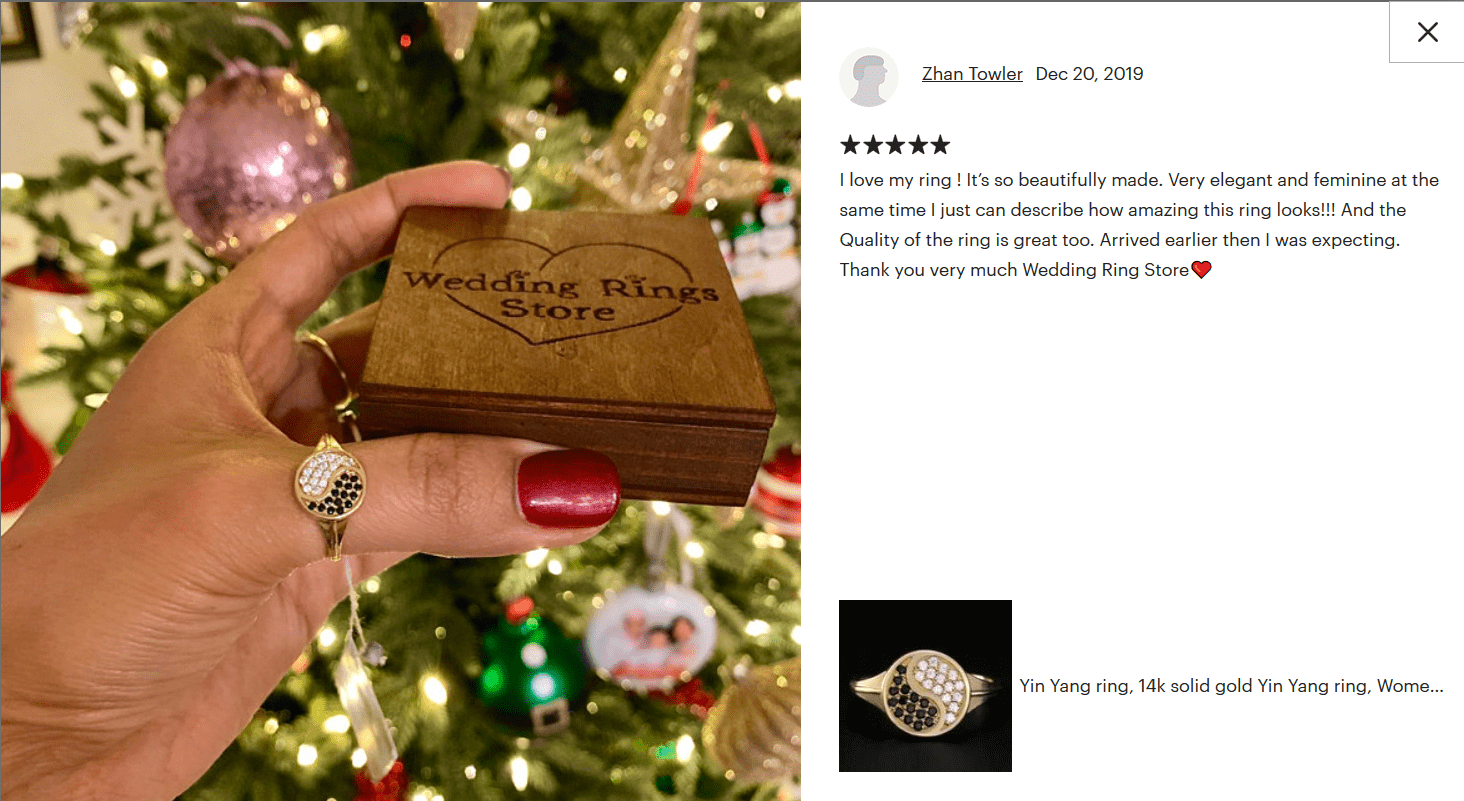
Task: Click the red painted thumbnail in the photo
Action: tap(568, 488)
